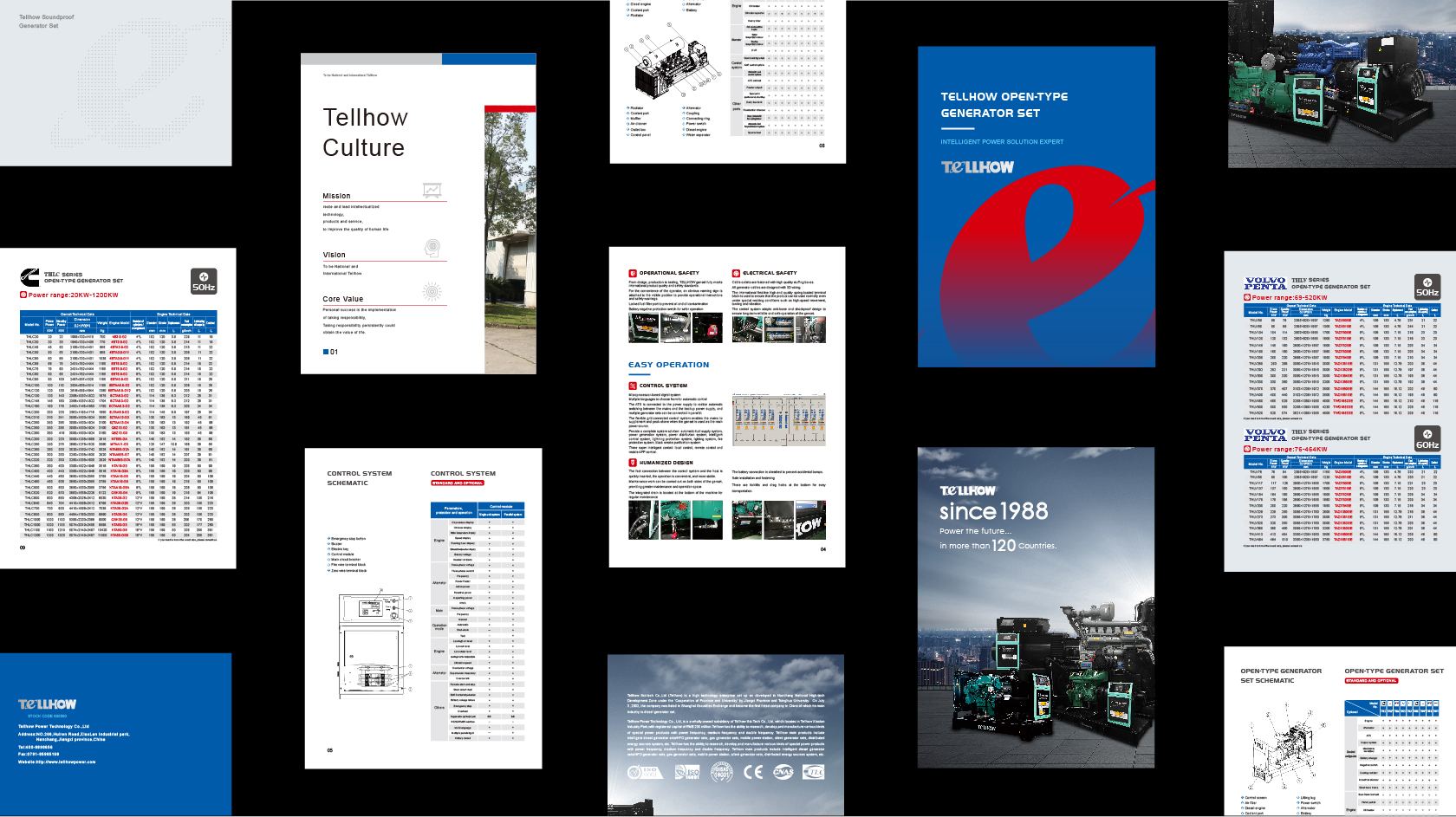
Task: Click Volvo Penta 50Hz data table
Action: click(1342, 360)
